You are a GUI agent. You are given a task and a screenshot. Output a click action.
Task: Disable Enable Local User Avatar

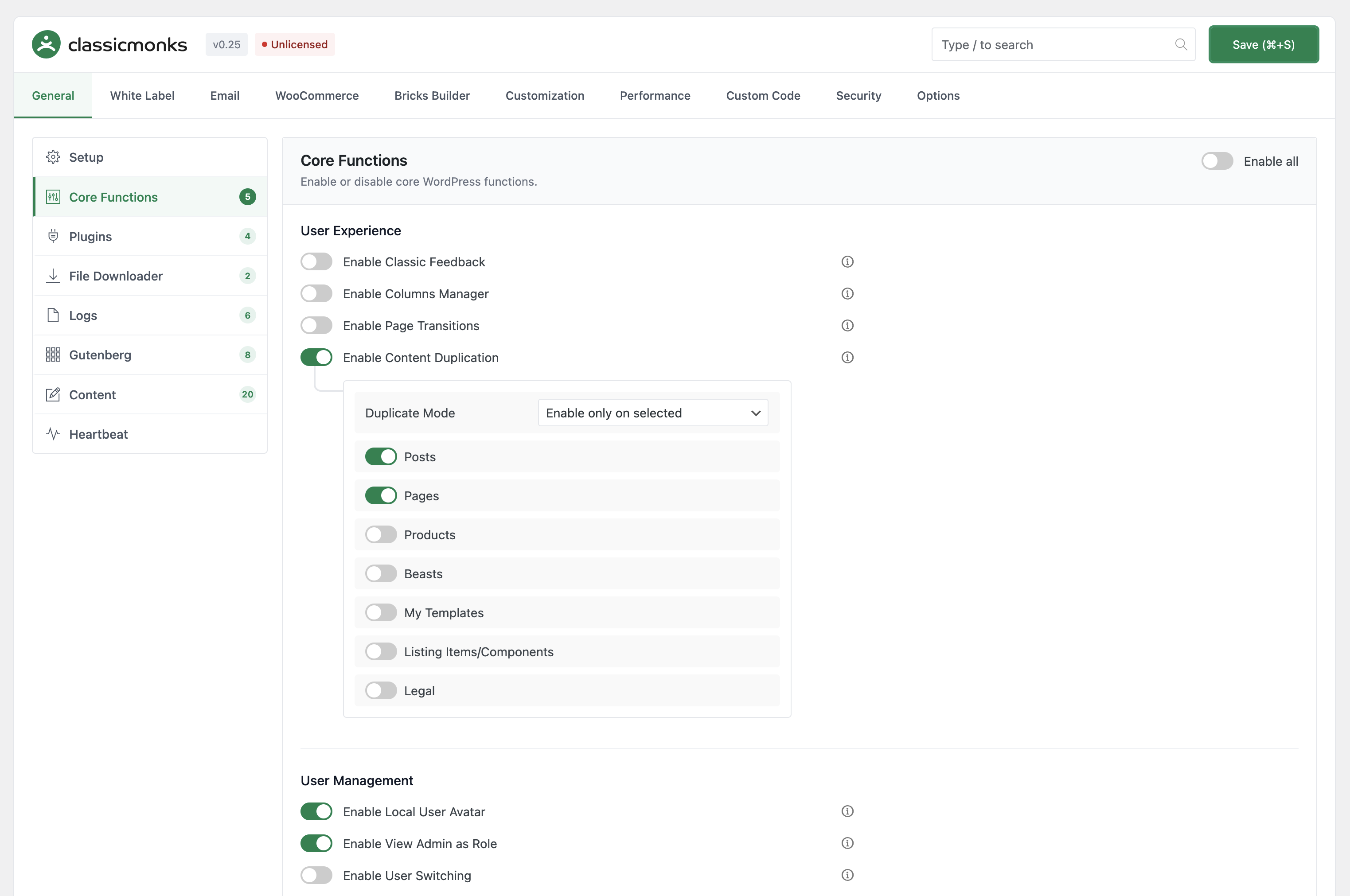(316, 811)
